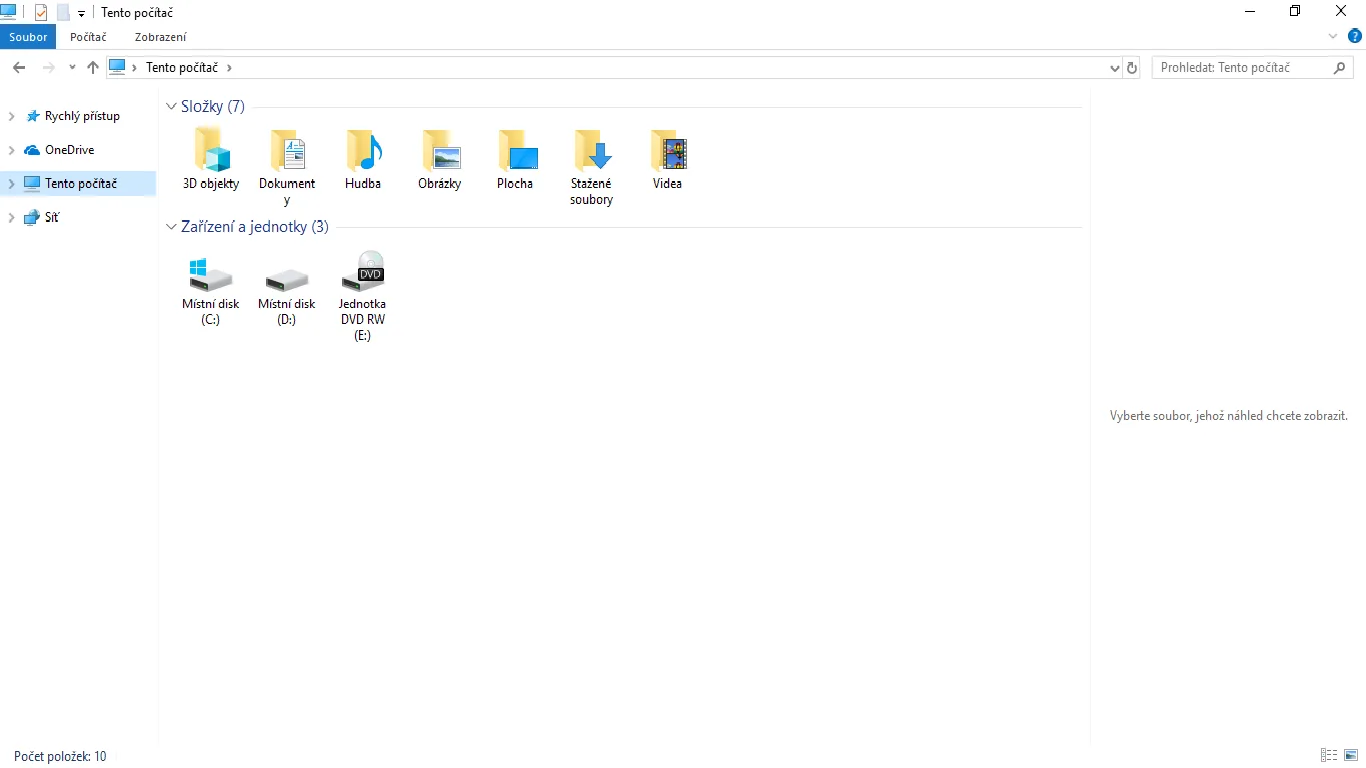This screenshot has width=1366, height=768.
Task: Open the Zobrazení ribbon tab
Action: tap(161, 37)
